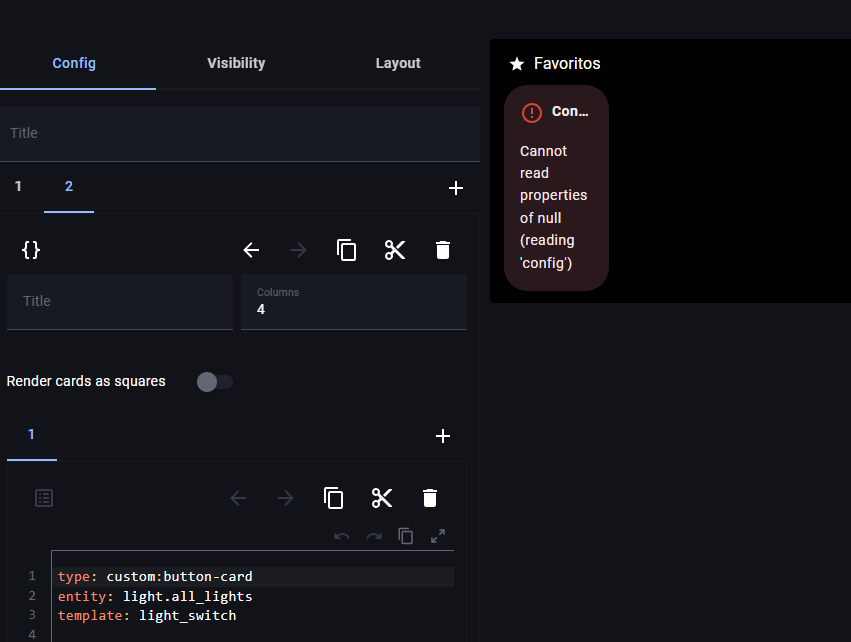This screenshot has width=851, height=642.
Task: Add a new section with upper plus icon
Action: (456, 188)
